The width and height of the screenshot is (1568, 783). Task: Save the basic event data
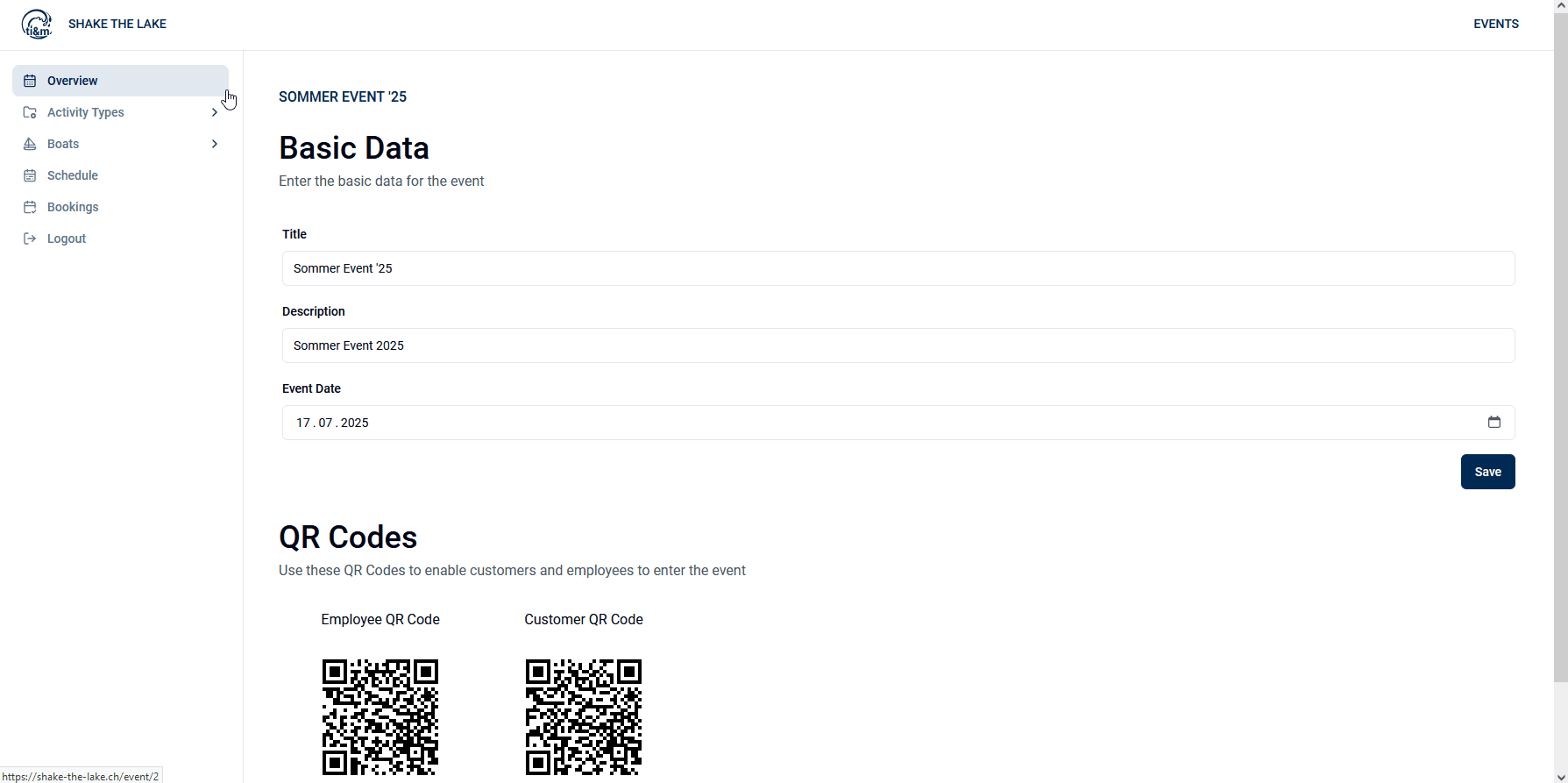click(x=1487, y=472)
